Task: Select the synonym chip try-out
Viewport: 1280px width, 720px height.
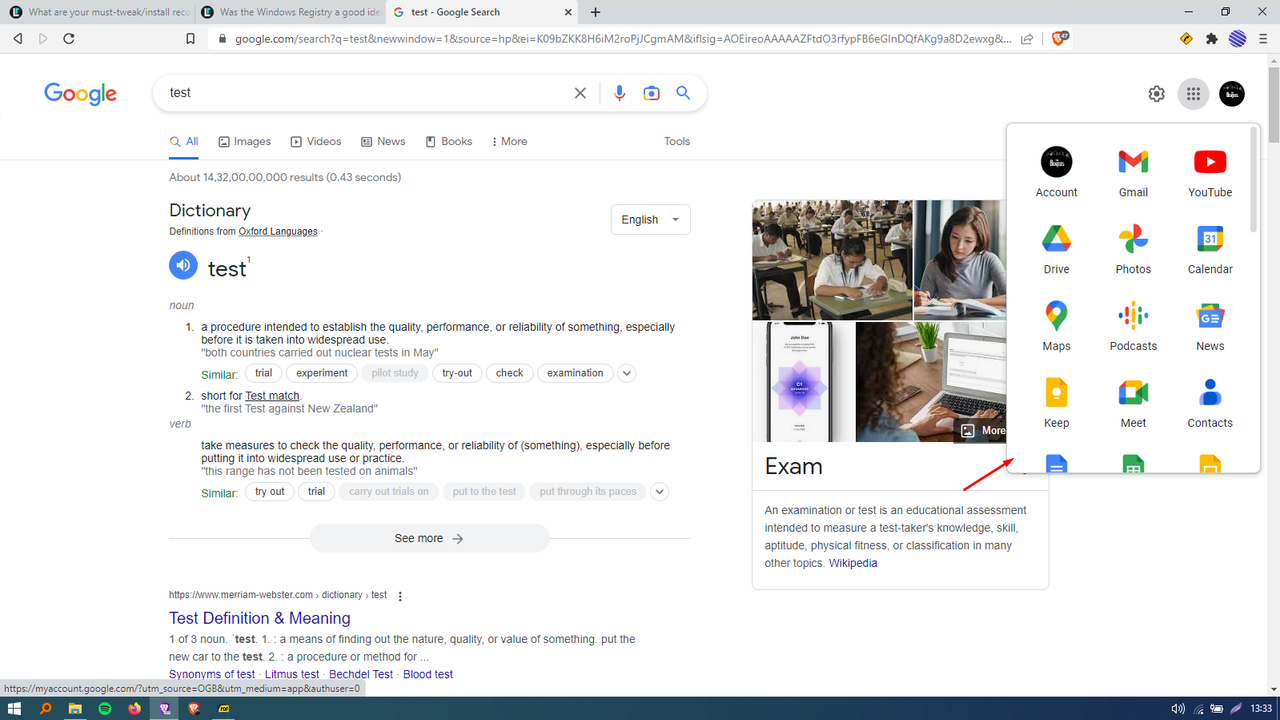Action: pyautogui.click(x=457, y=373)
